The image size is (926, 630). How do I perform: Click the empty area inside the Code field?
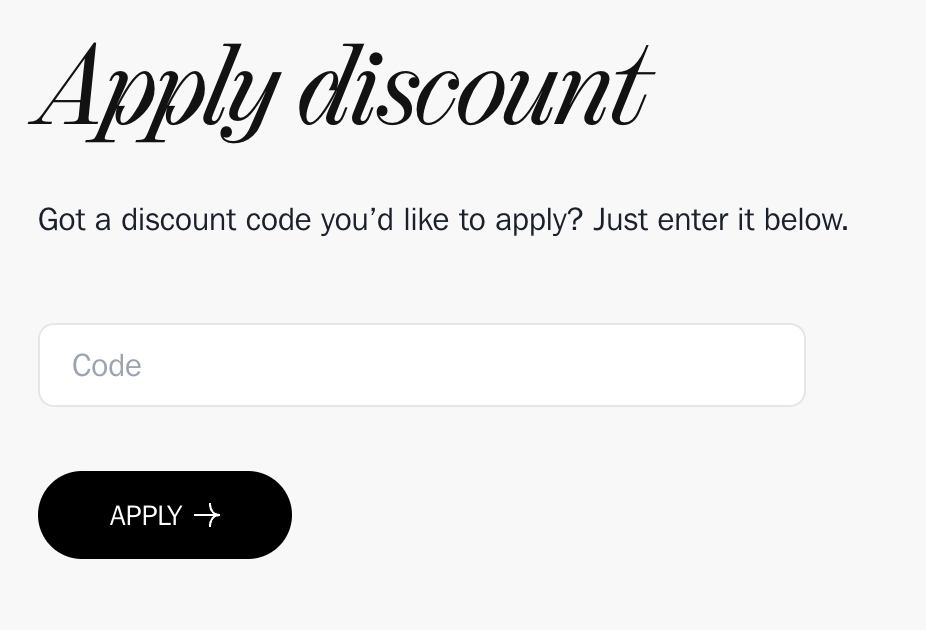click(x=472, y=365)
